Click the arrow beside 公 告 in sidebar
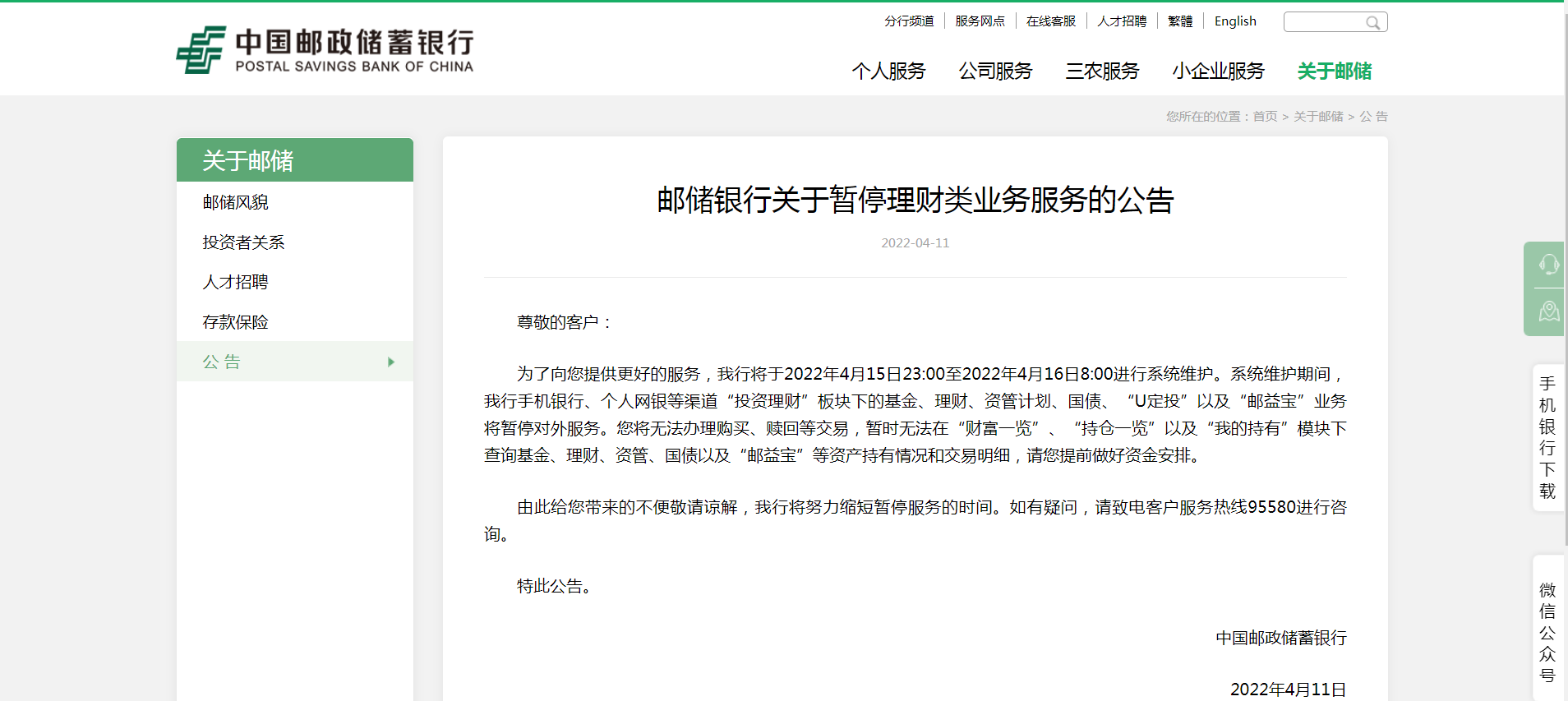This screenshot has width=1568, height=701. pyautogui.click(x=391, y=362)
